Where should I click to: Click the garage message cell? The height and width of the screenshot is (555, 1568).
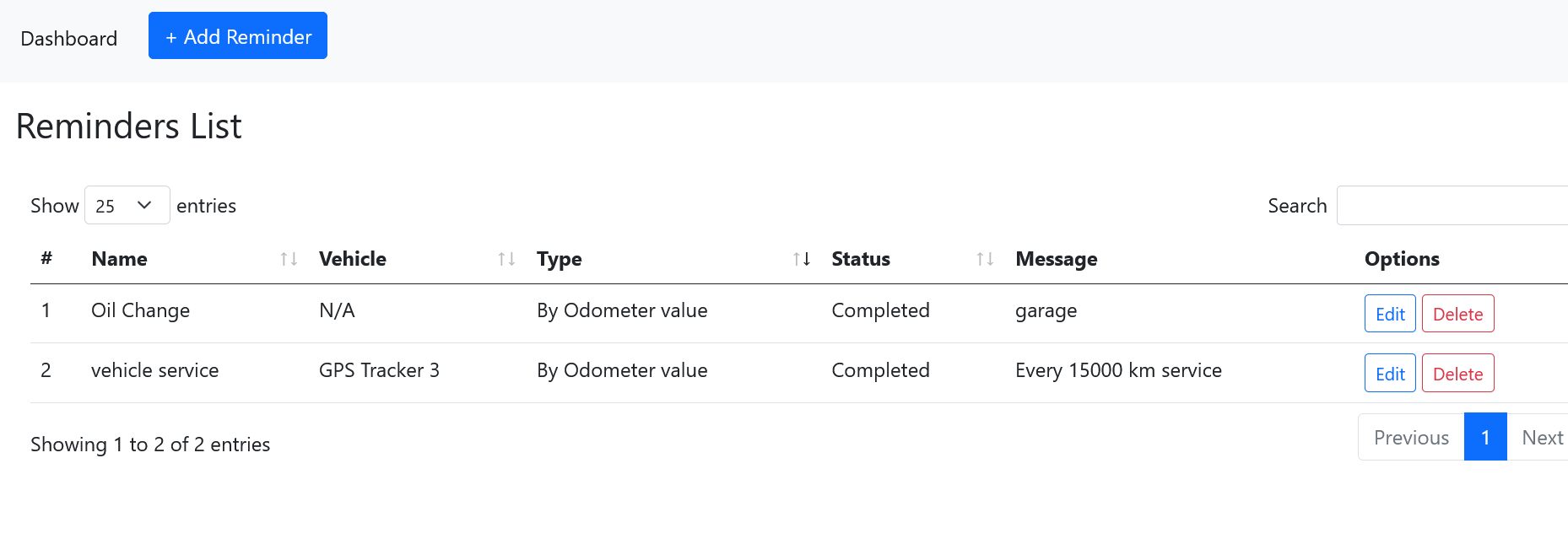point(1046,311)
